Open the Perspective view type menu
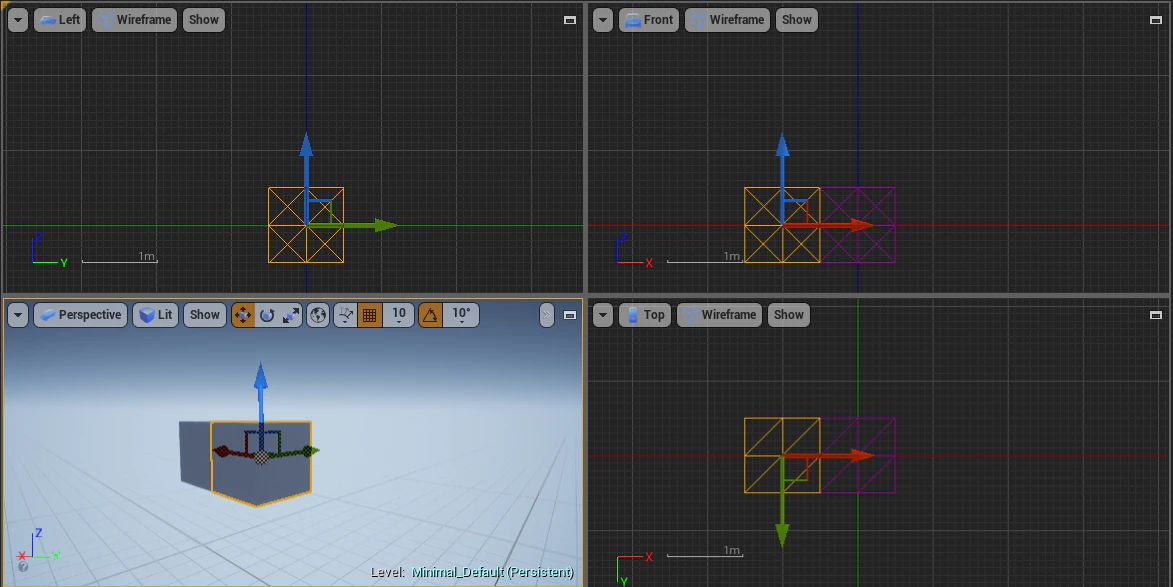The height and width of the screenshot is (587, 1173). tap(81, 315)
